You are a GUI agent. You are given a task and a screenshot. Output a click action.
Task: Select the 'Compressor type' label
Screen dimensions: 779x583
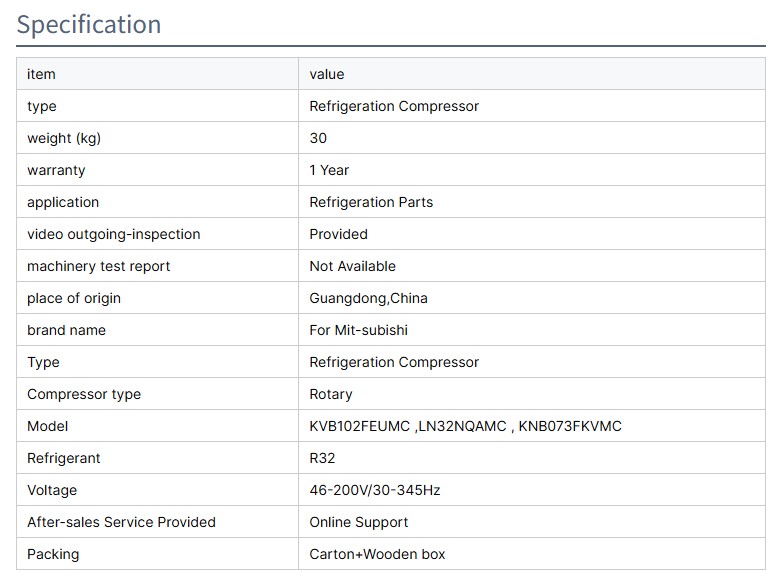coord(84,394)
